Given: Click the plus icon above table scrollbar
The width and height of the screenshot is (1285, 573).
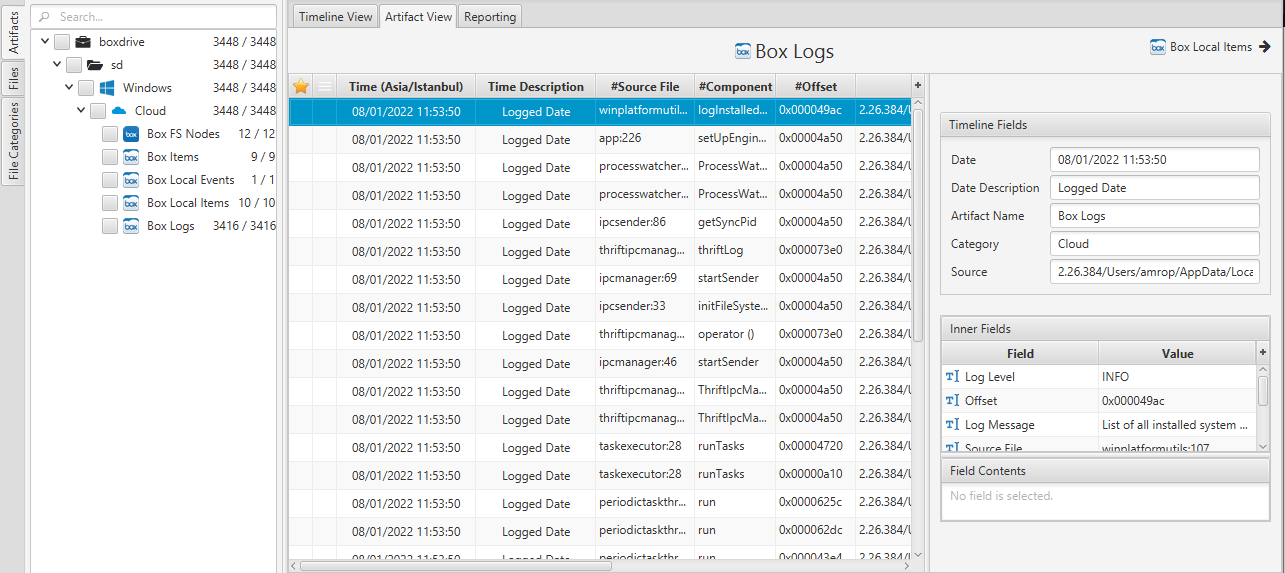Looking at the screenshot, I should pyautogui.click(x=918, y=86).
